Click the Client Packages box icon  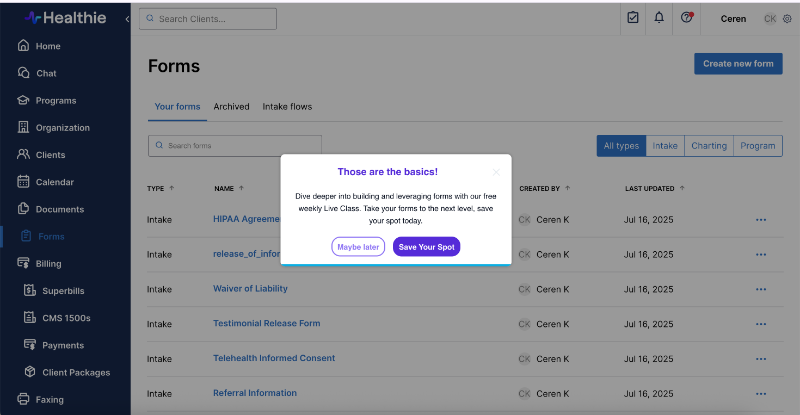[30, 372]
